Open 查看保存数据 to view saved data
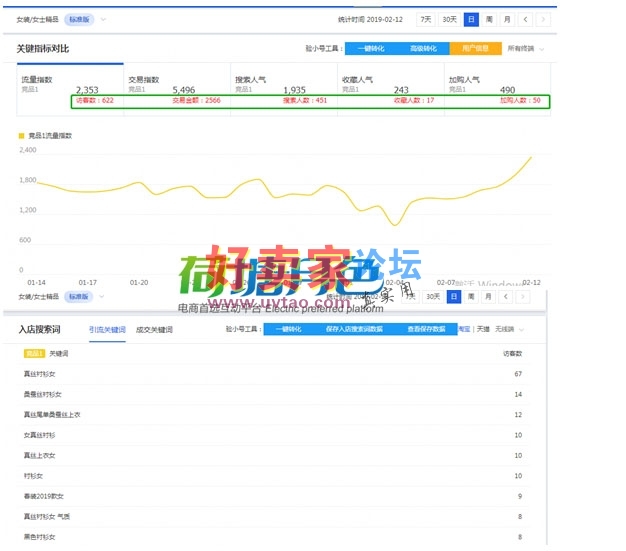Image resolution: width=626 pixels, height=551 pixels. coord(425,329)
